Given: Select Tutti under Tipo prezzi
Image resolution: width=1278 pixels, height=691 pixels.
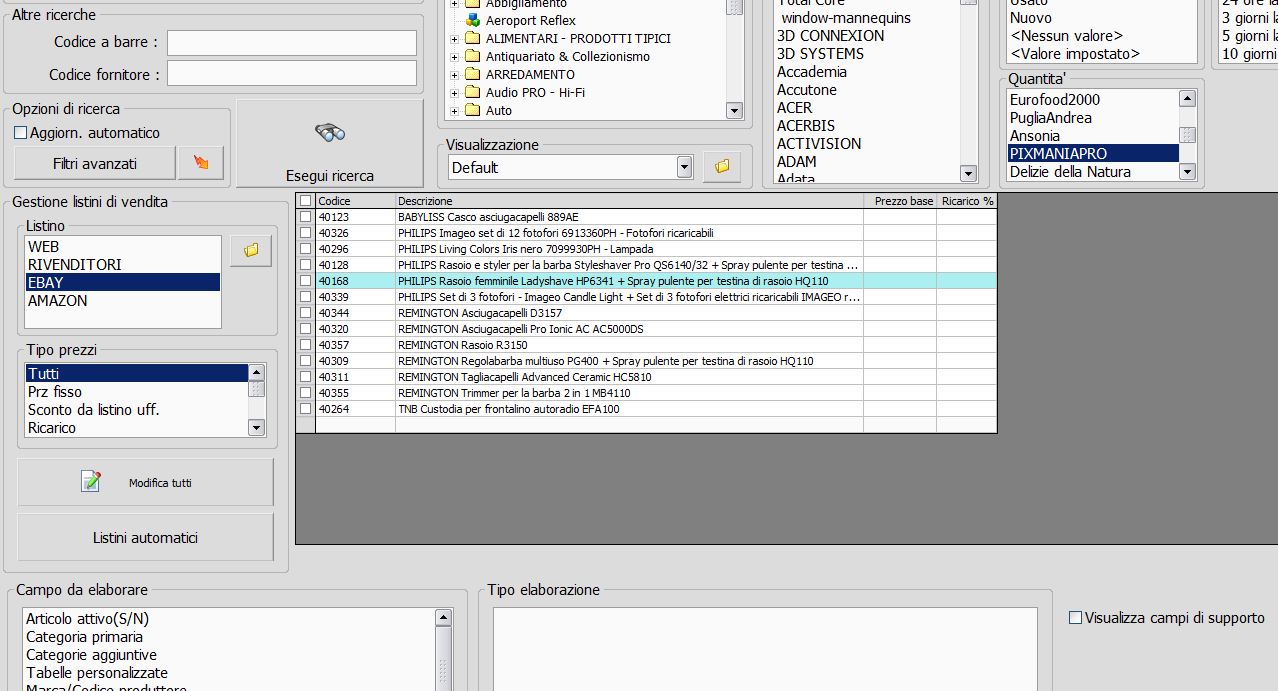Looking at the screenshot, I should [136, 373].
